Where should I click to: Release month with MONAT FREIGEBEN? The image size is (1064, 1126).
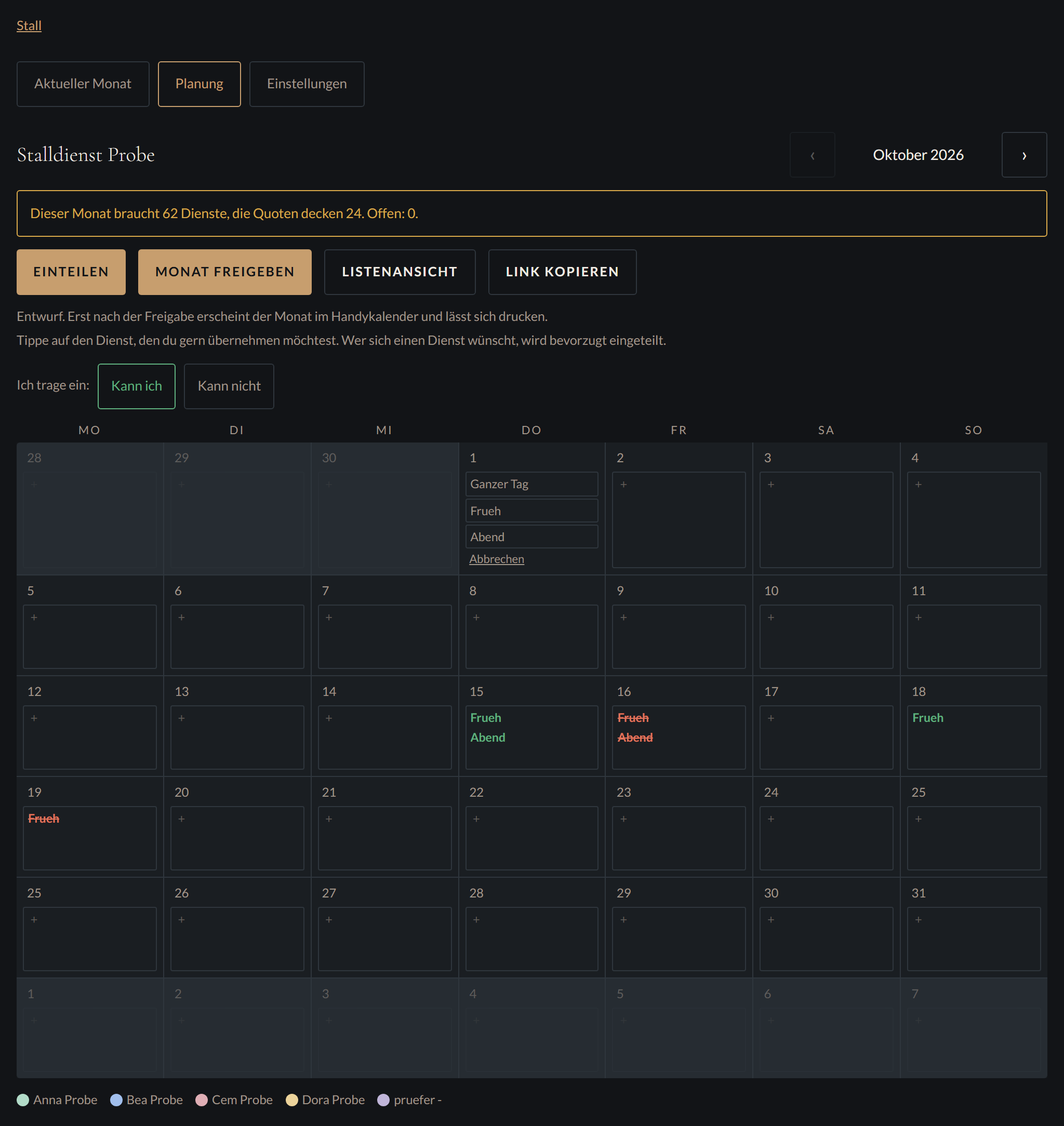tap(224, 272)
